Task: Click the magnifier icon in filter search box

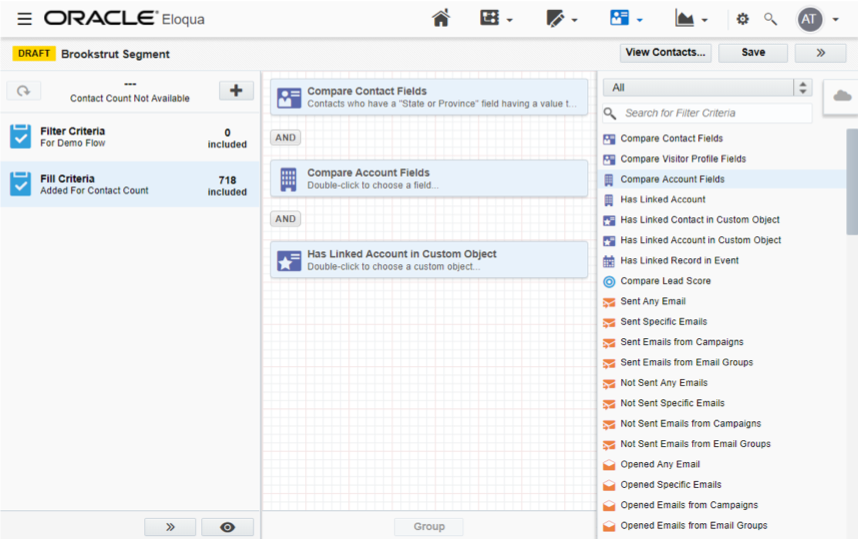Action: pos(610,113)
